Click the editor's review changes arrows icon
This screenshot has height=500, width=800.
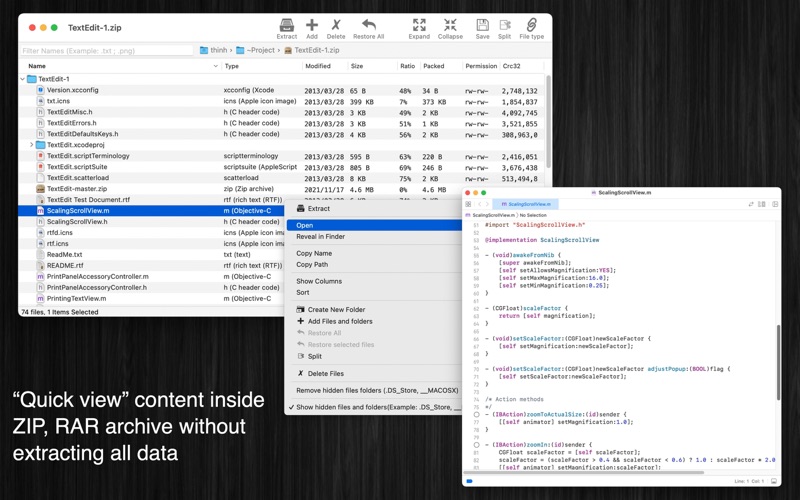pyautogui.click(x=751, y=204)
